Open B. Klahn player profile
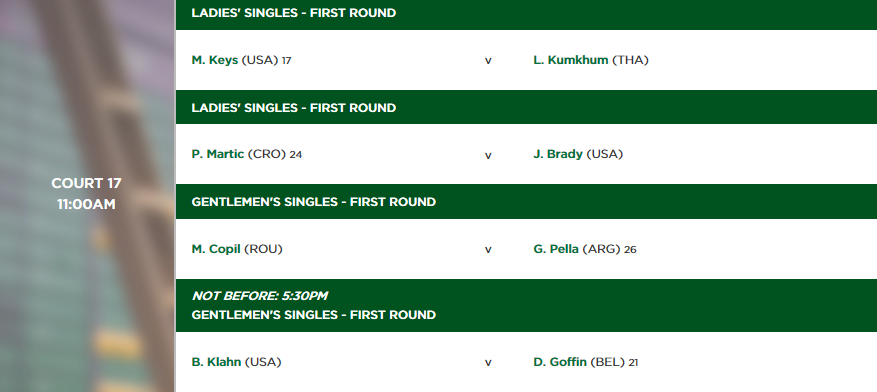 pos(216,362)
